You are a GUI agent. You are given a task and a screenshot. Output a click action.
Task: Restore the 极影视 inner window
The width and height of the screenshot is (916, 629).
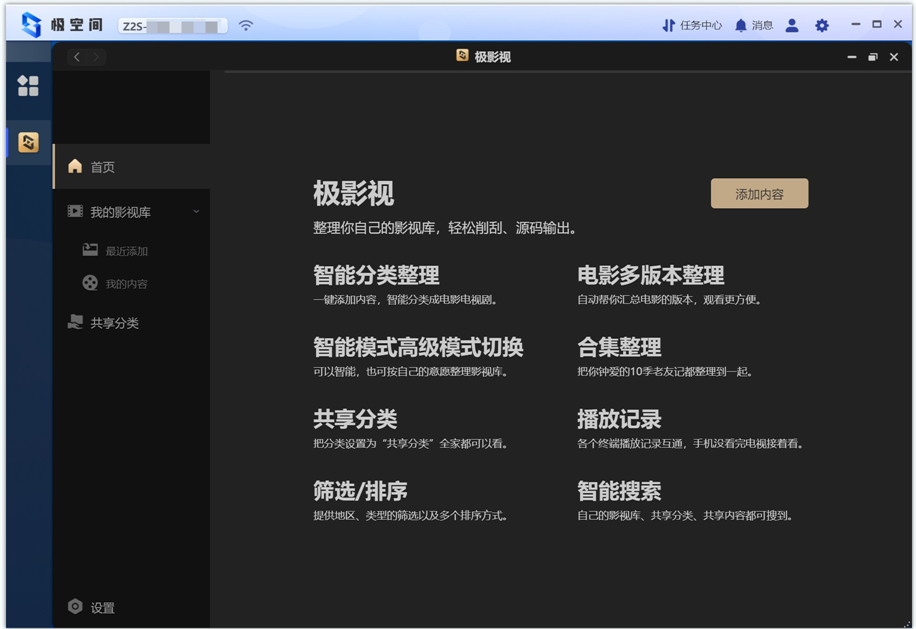pos(873,57)
